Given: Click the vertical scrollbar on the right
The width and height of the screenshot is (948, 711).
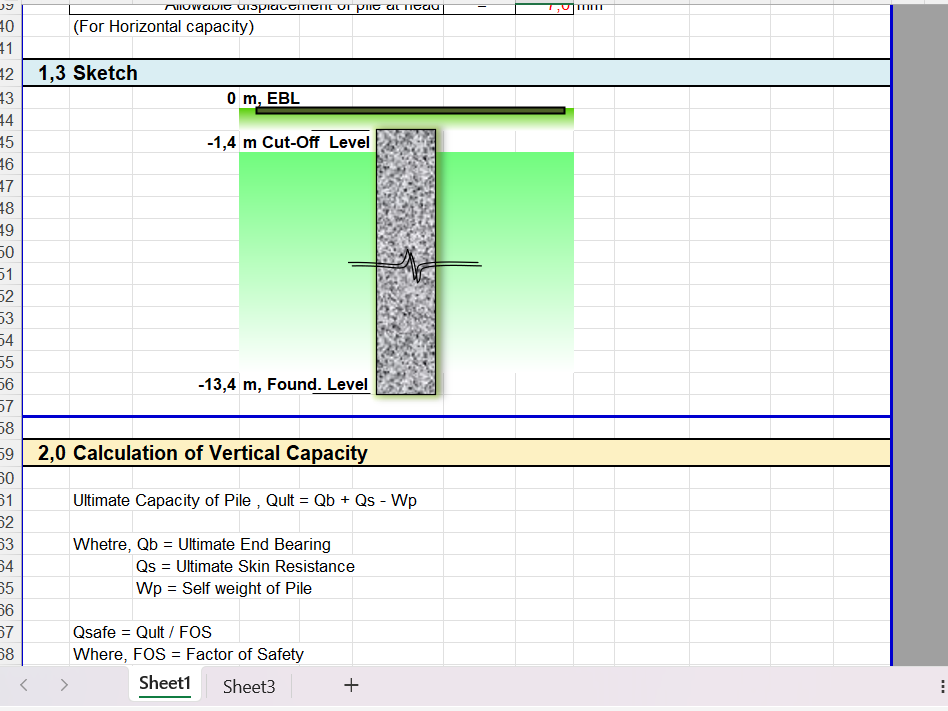Looking at the screenshot, I should click(920, 300).
